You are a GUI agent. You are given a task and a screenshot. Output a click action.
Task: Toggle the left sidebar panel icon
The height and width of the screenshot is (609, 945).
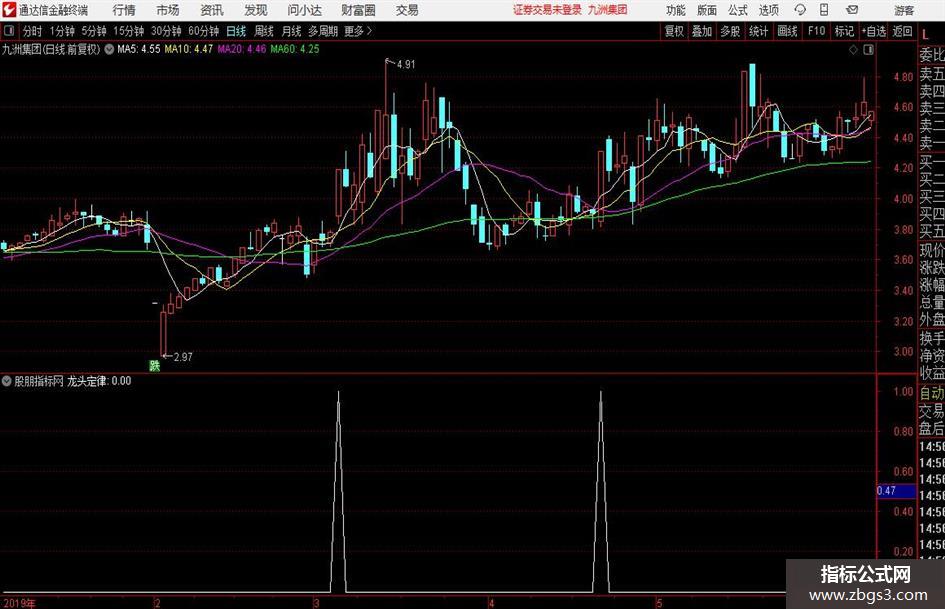pyautogui.click(x=8, y=31)
